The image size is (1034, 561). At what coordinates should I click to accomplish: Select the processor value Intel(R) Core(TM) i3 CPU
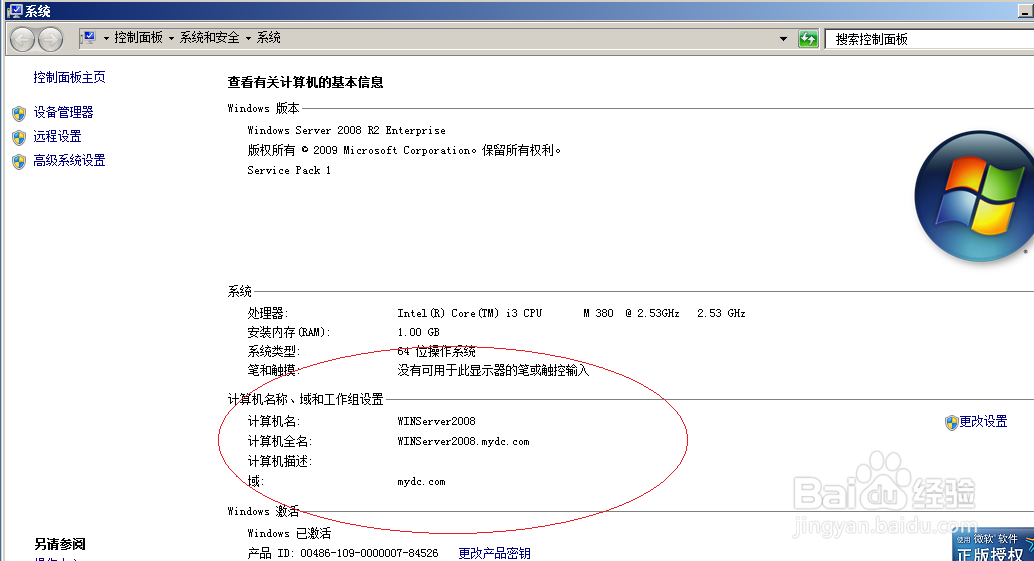[x=470, y=313]
